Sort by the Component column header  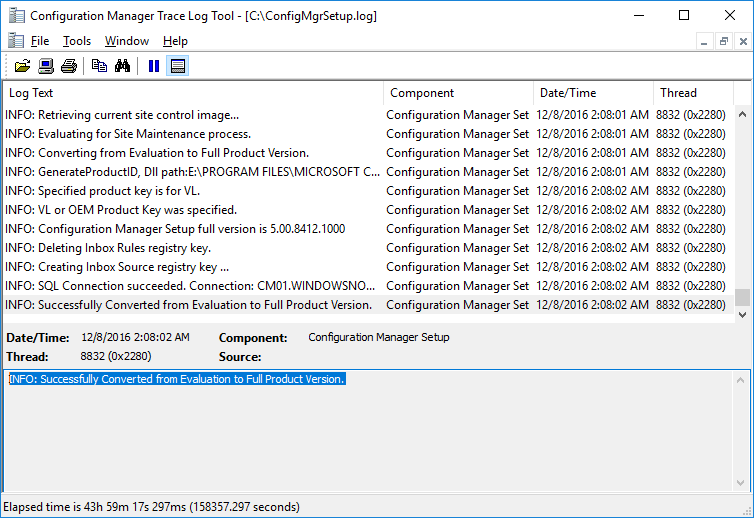tap(458, 93)
